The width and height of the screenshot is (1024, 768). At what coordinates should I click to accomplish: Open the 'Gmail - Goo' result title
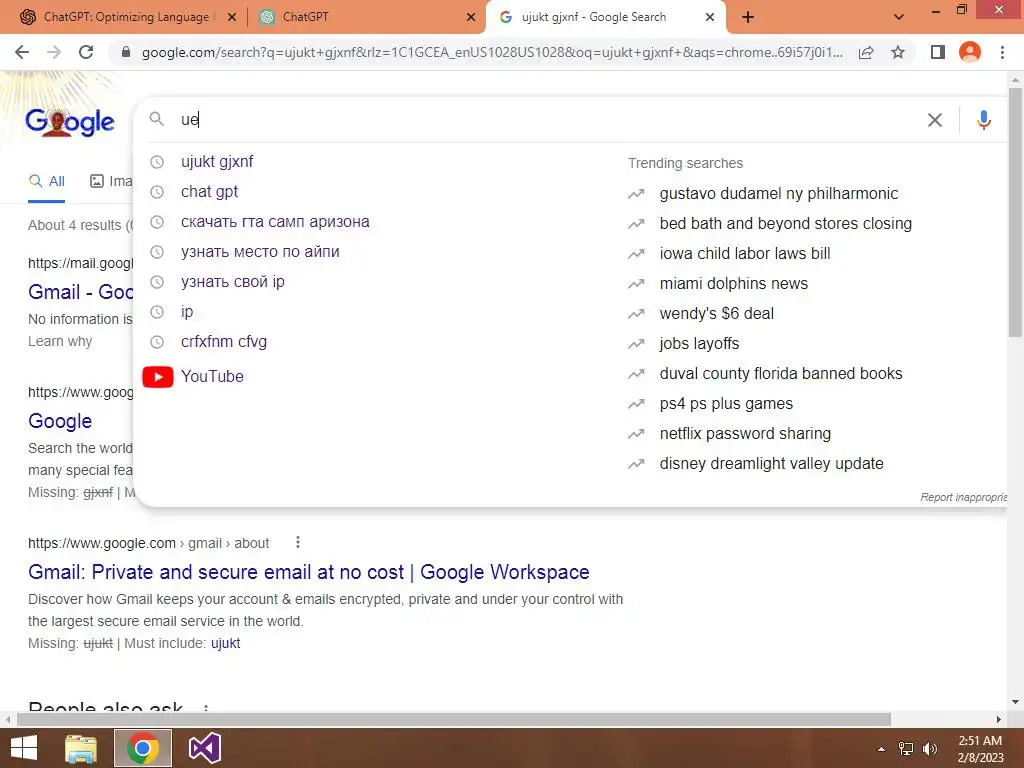[80, 292]
